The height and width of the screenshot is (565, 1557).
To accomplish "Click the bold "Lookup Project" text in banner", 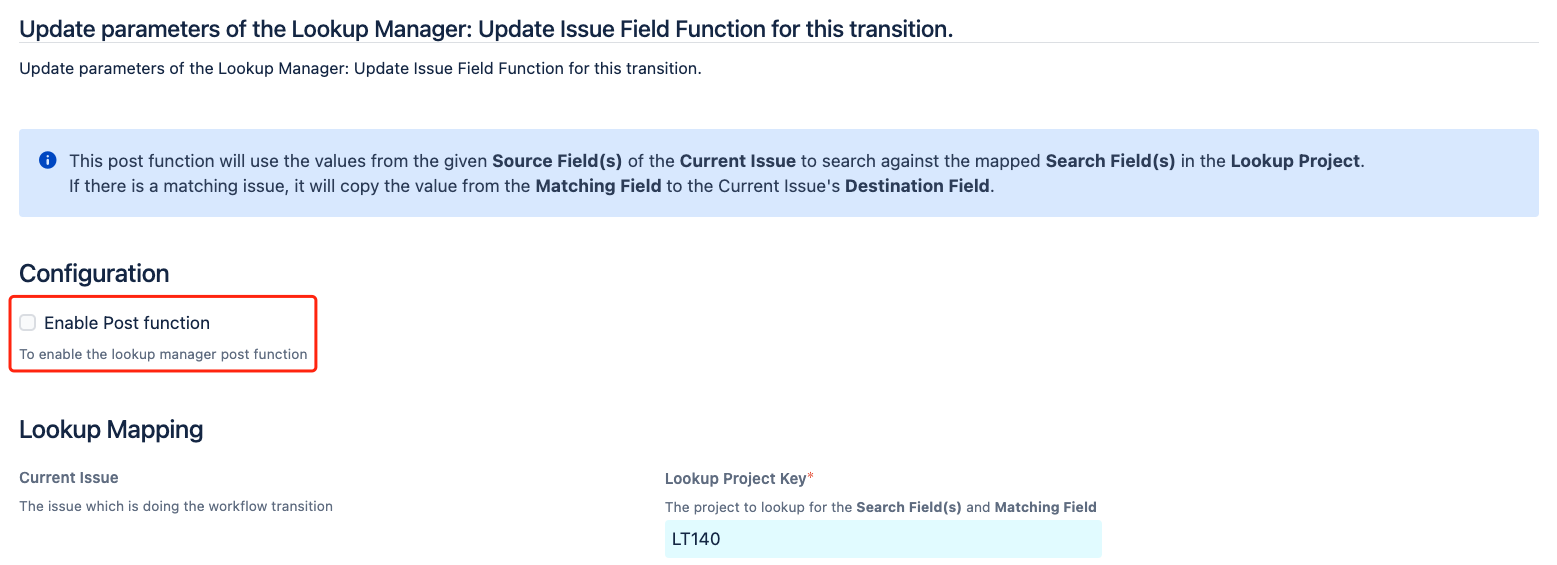I will [1295, 161].
